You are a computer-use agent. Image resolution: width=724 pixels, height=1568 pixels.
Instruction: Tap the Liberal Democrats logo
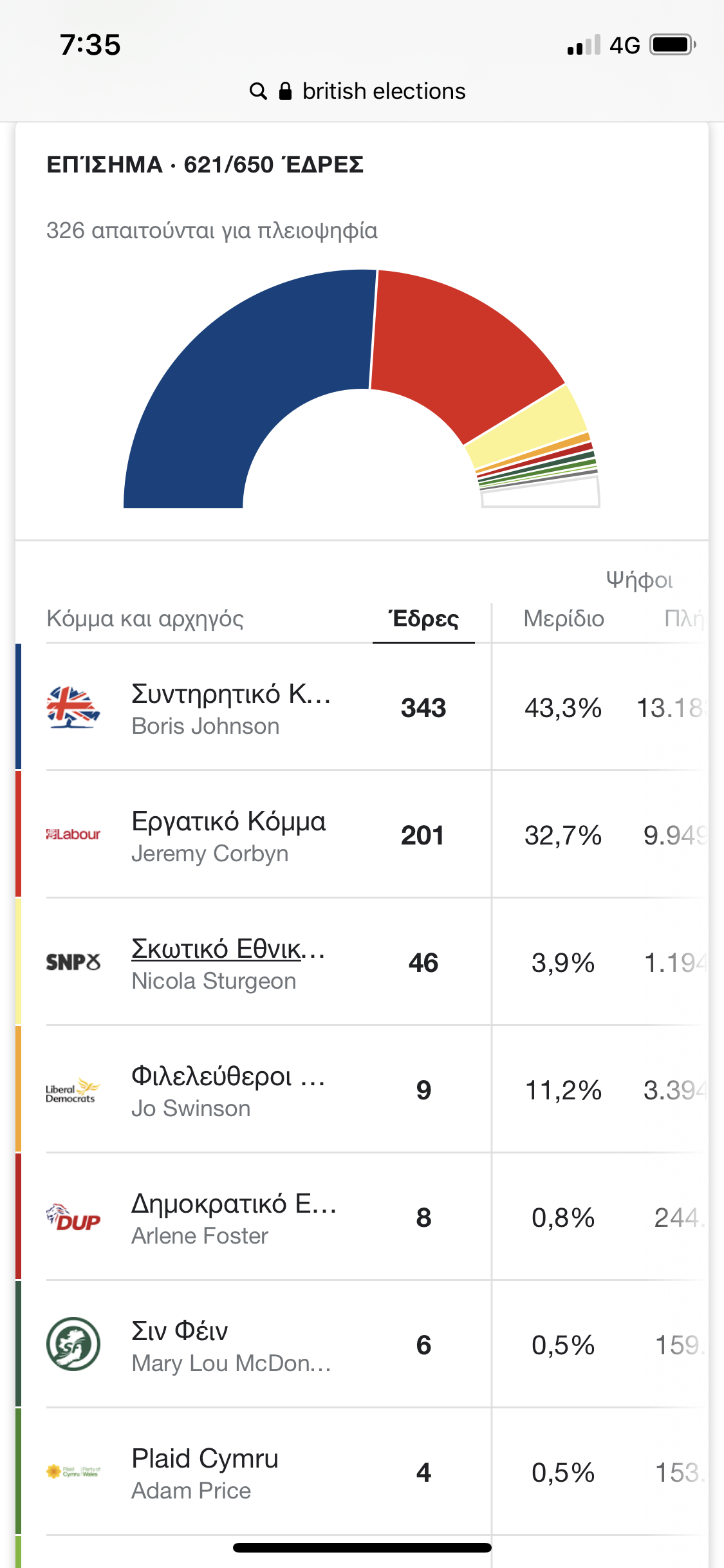click(72, 1090)
